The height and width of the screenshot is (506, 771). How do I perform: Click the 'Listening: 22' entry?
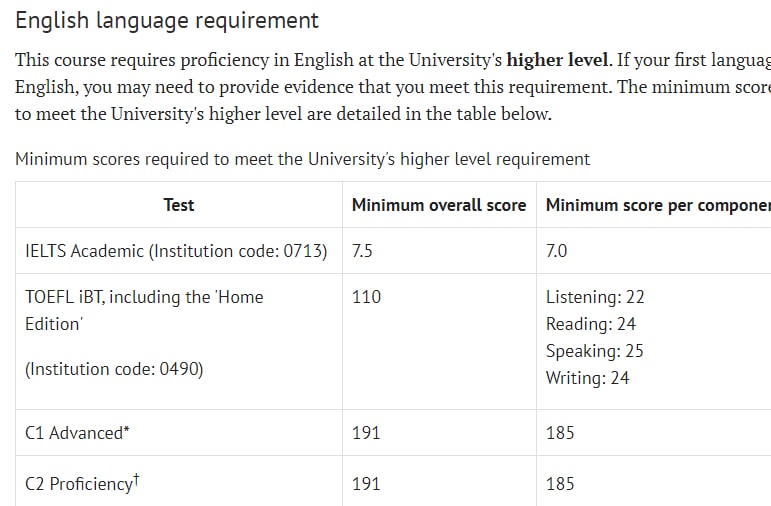[595, 297]
